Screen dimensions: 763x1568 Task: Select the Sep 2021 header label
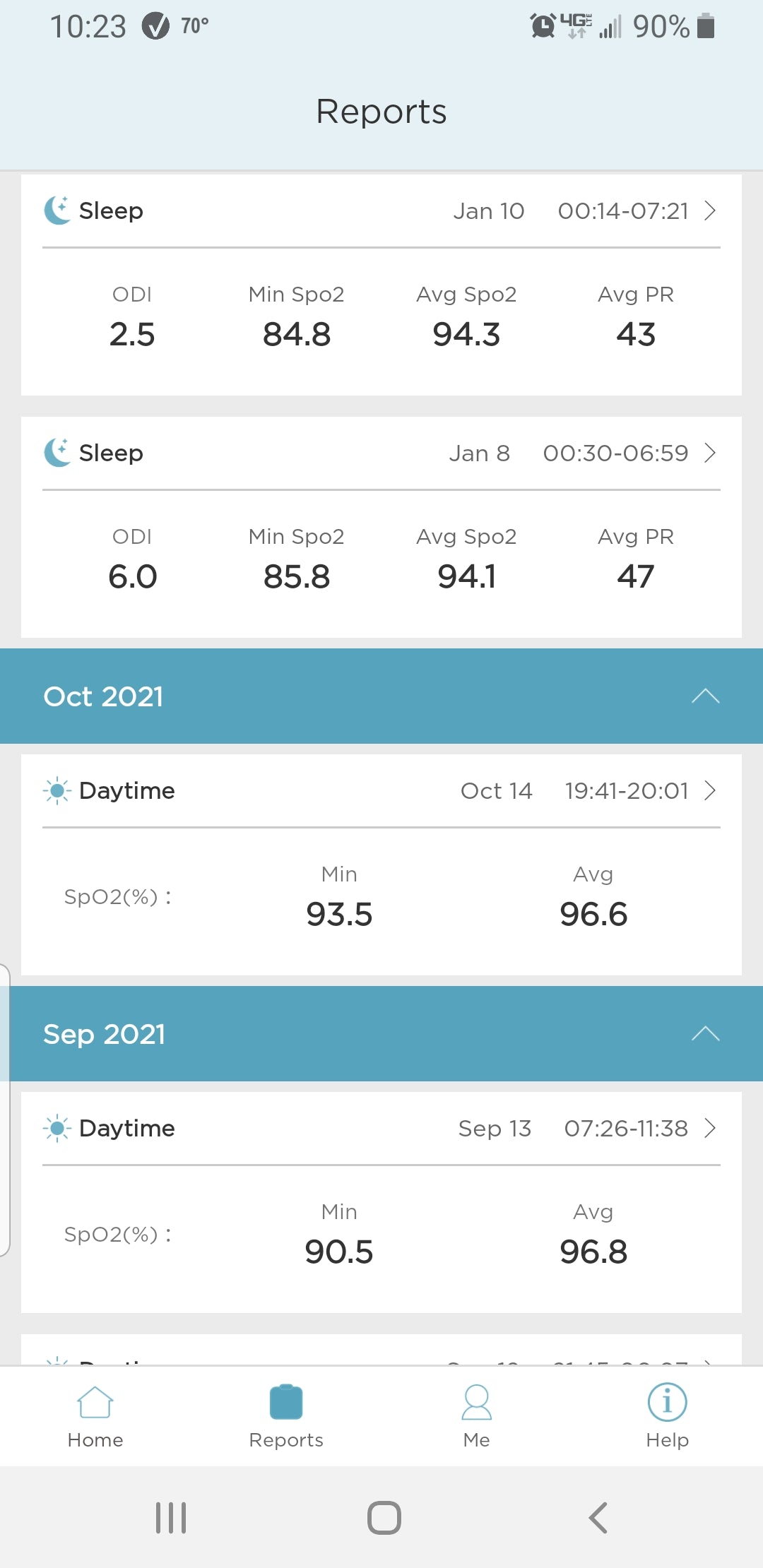click(104, 1034)
